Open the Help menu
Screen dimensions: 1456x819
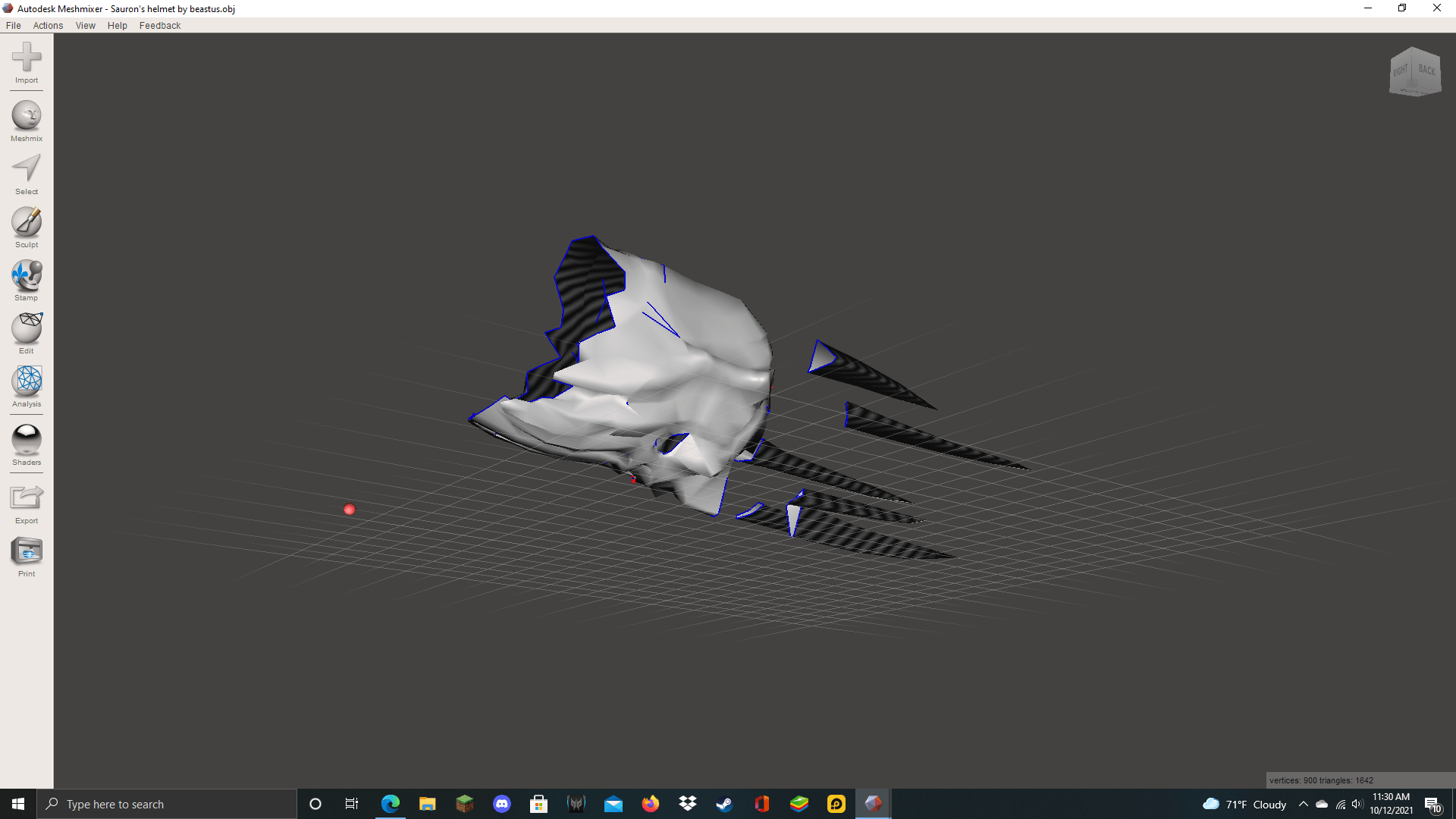[x=117, y=25]
